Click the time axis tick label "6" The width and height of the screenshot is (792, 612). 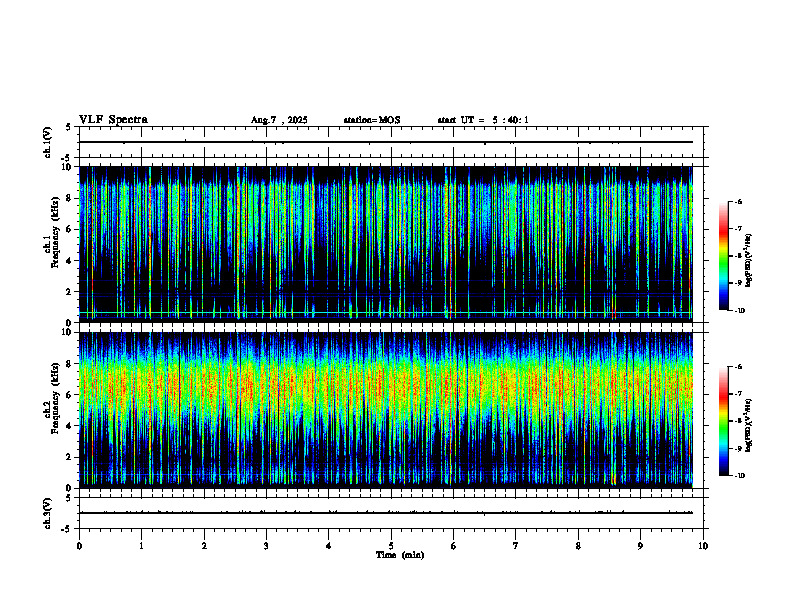coord(454,546)
